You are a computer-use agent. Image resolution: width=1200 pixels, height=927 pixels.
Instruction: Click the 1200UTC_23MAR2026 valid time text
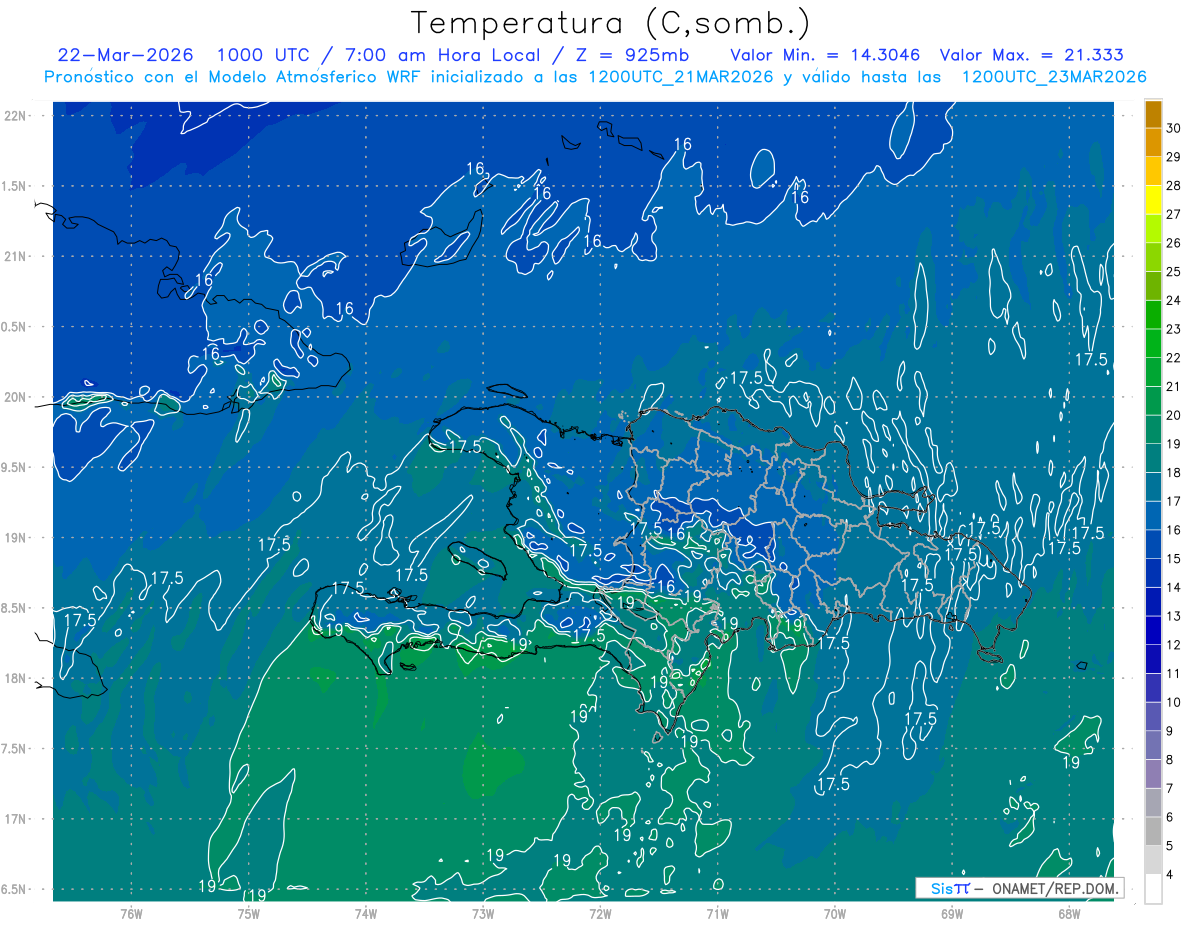[x=1053, y=77]
